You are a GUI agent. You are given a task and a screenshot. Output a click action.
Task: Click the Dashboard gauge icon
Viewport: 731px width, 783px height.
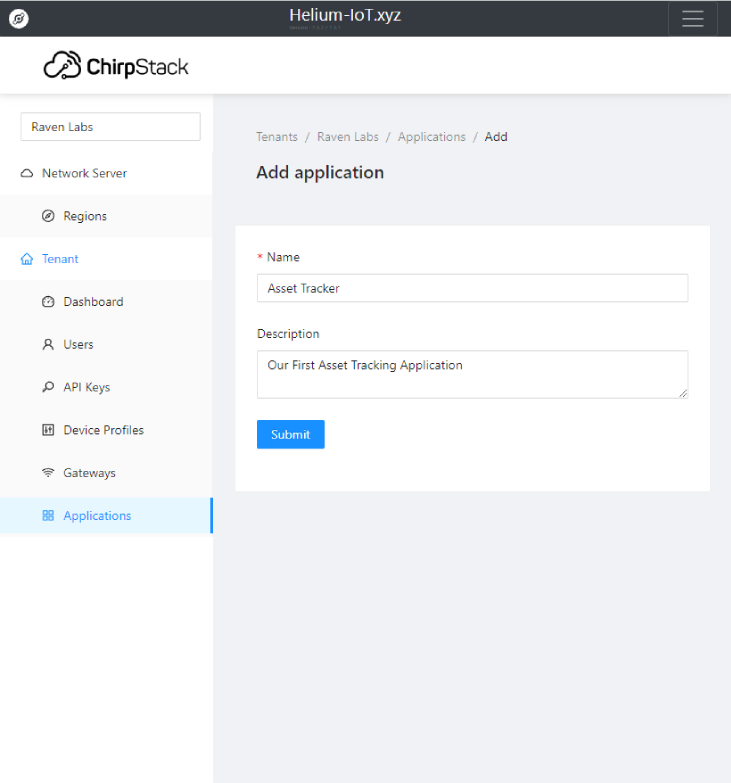pos(48,302)
